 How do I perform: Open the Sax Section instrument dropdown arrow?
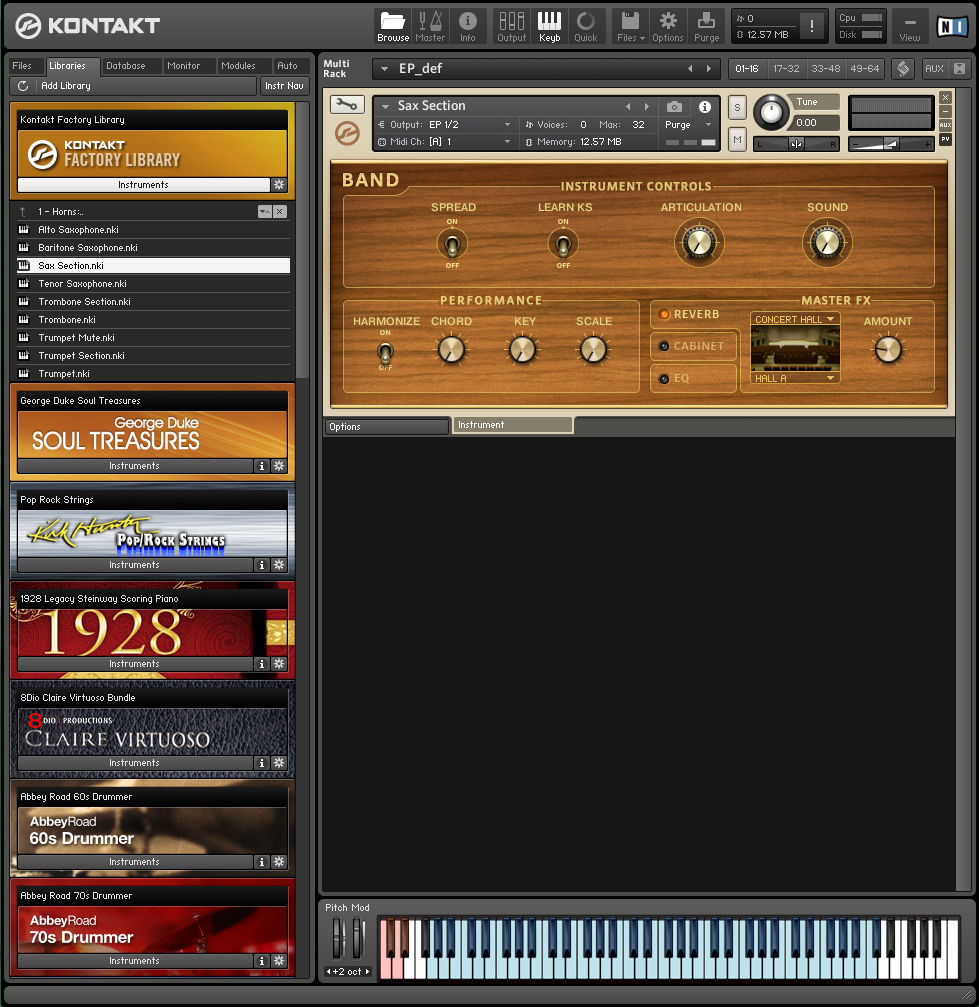coord(385,107)
